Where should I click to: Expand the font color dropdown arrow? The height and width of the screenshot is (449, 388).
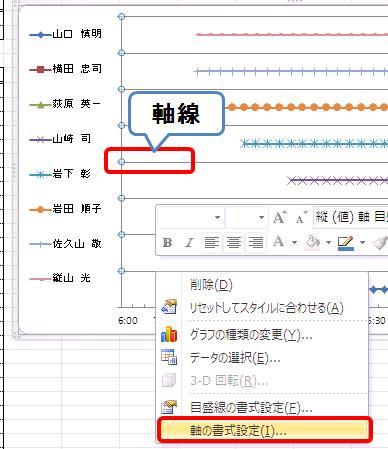294,242
